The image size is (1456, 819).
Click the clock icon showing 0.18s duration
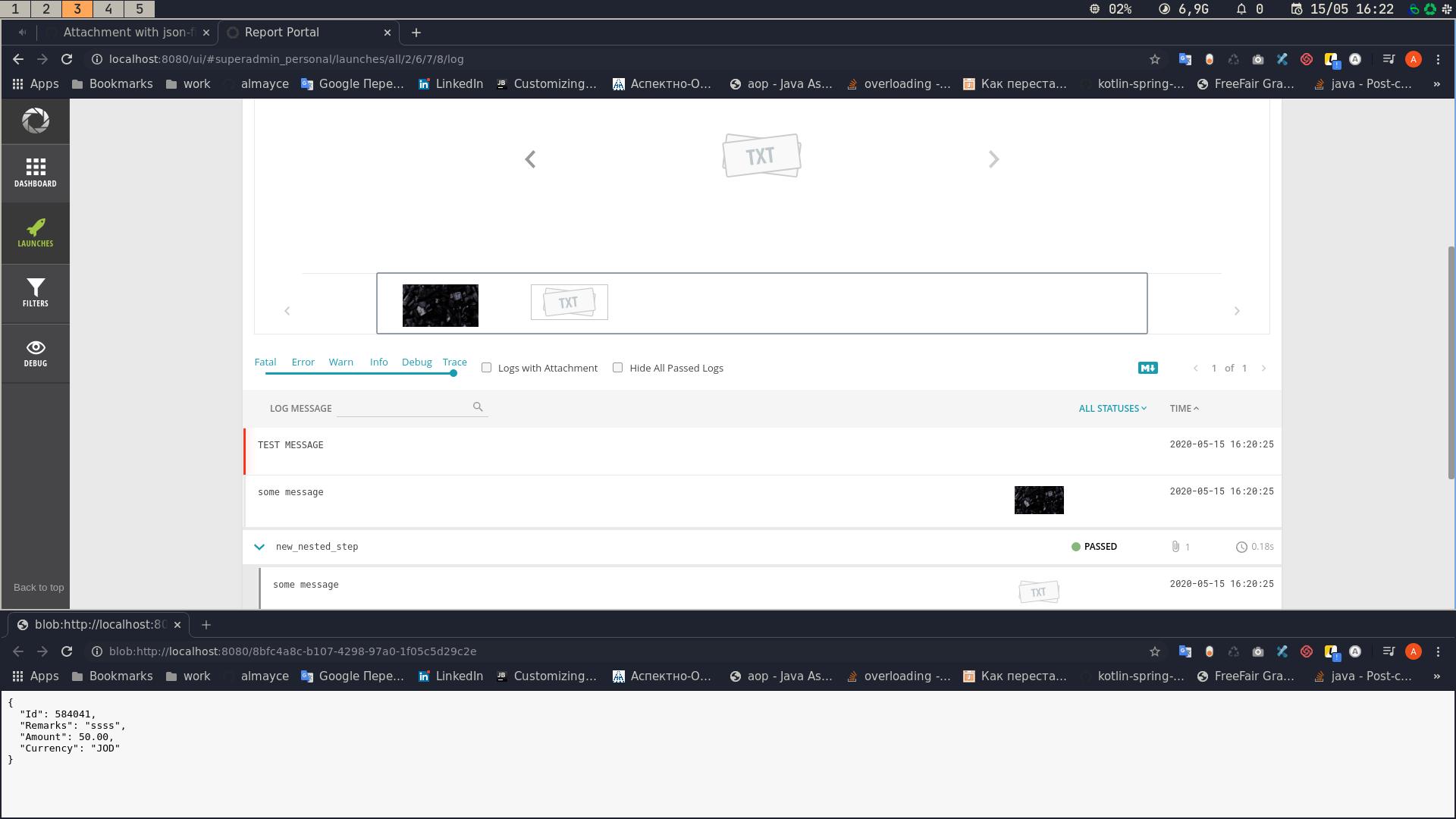1241,547
